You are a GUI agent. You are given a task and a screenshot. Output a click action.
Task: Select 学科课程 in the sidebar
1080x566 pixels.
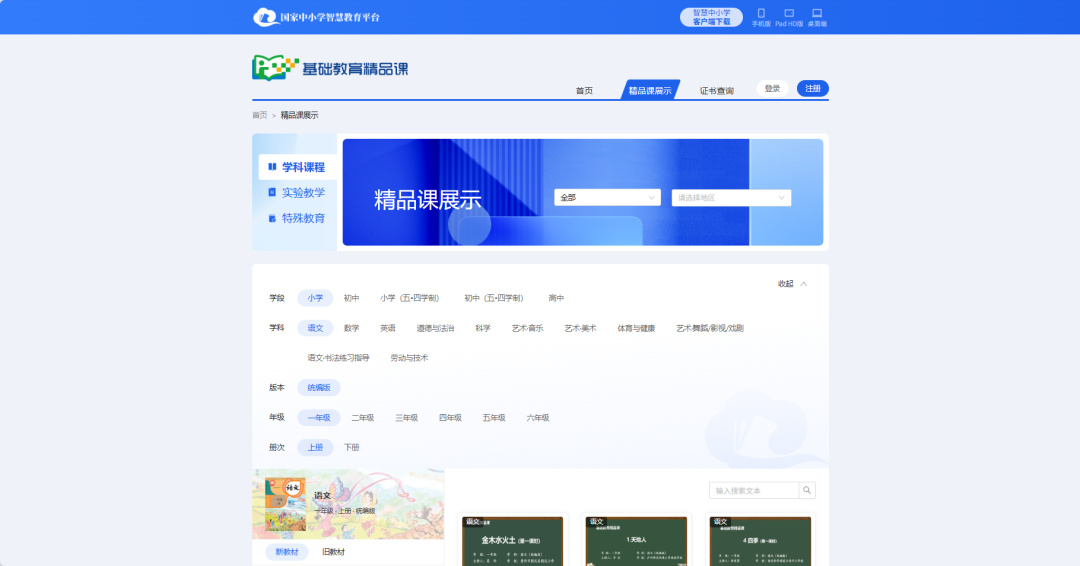pyautogui.click(x=298, y=167)
